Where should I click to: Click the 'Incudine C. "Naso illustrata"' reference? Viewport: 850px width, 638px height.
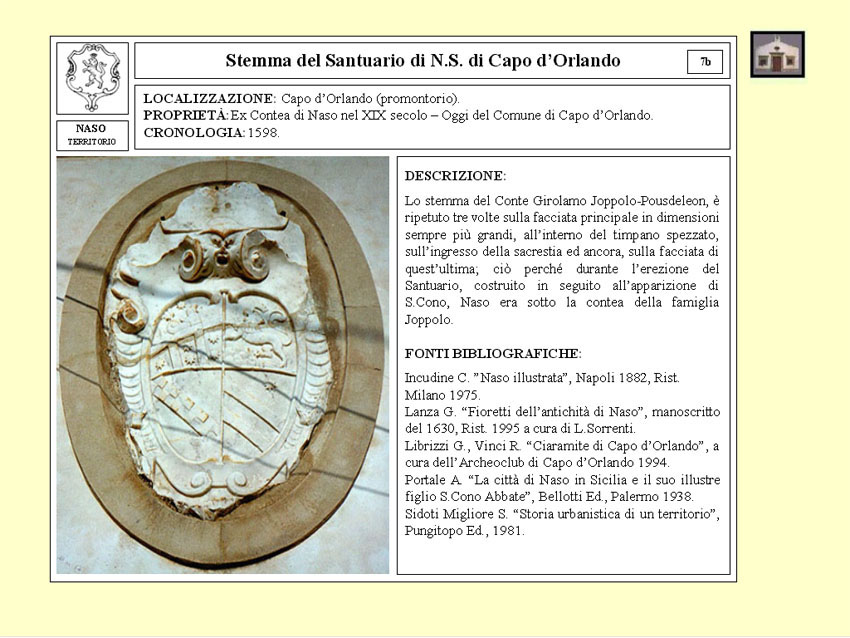(542, 386)
